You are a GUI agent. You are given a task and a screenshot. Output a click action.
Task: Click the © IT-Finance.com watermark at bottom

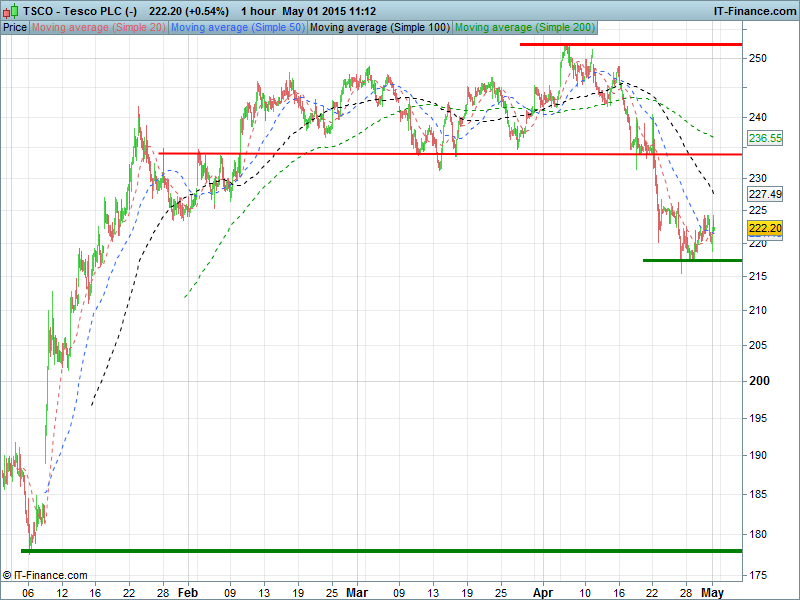45,575
